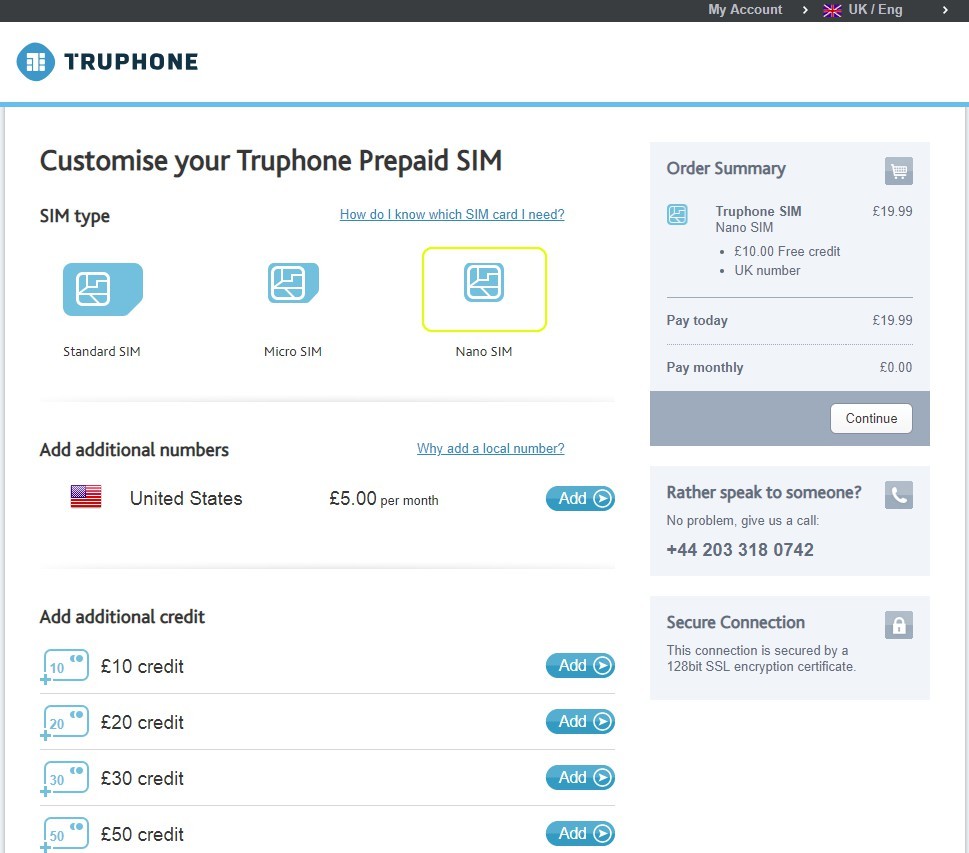Click the Continue button
969x853 pixels.
pos(871,418)
